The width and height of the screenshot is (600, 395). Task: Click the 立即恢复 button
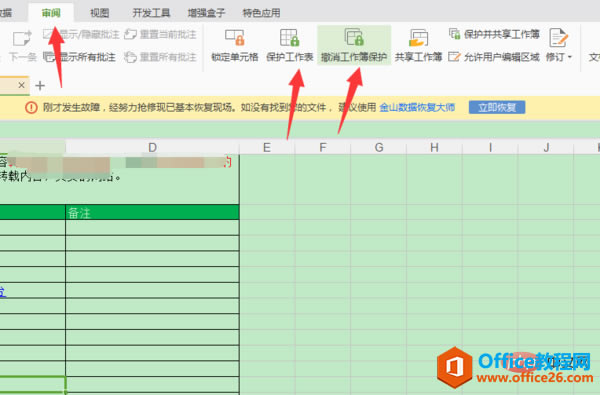(x=497, y=108)
